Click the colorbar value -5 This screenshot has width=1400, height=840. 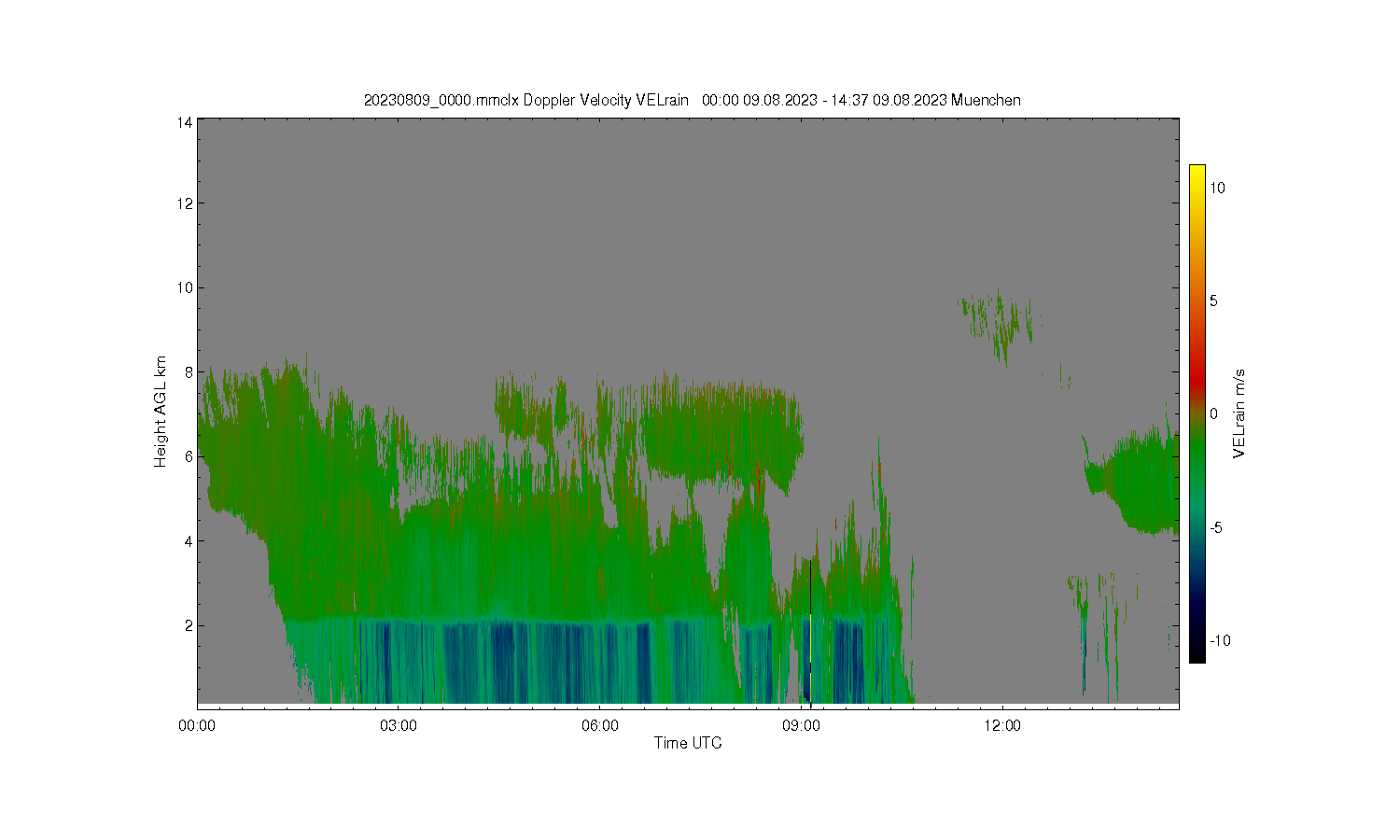coord(1216,527)
